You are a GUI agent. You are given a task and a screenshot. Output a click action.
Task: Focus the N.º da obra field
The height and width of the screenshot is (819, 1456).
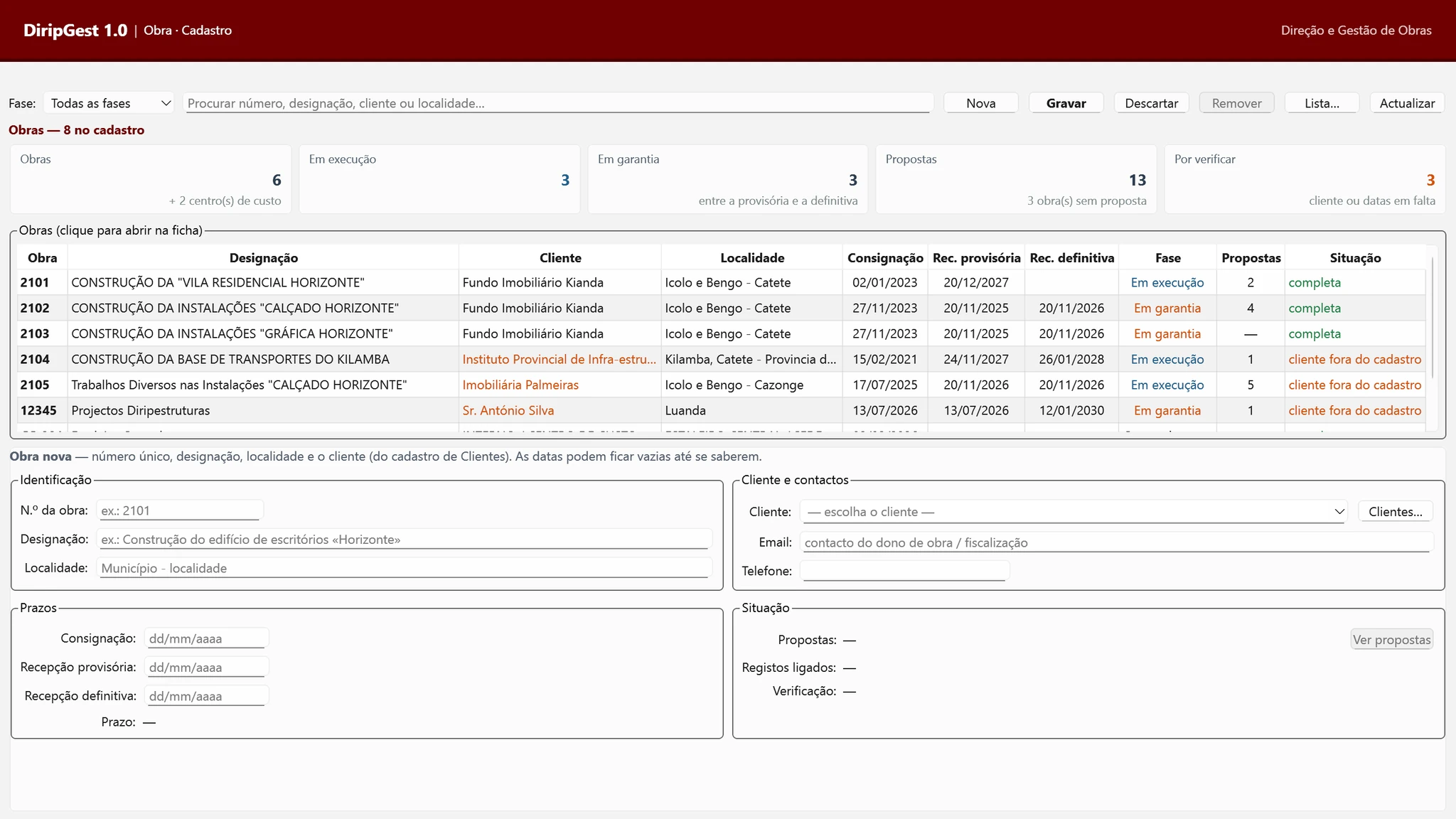point(180,510)
